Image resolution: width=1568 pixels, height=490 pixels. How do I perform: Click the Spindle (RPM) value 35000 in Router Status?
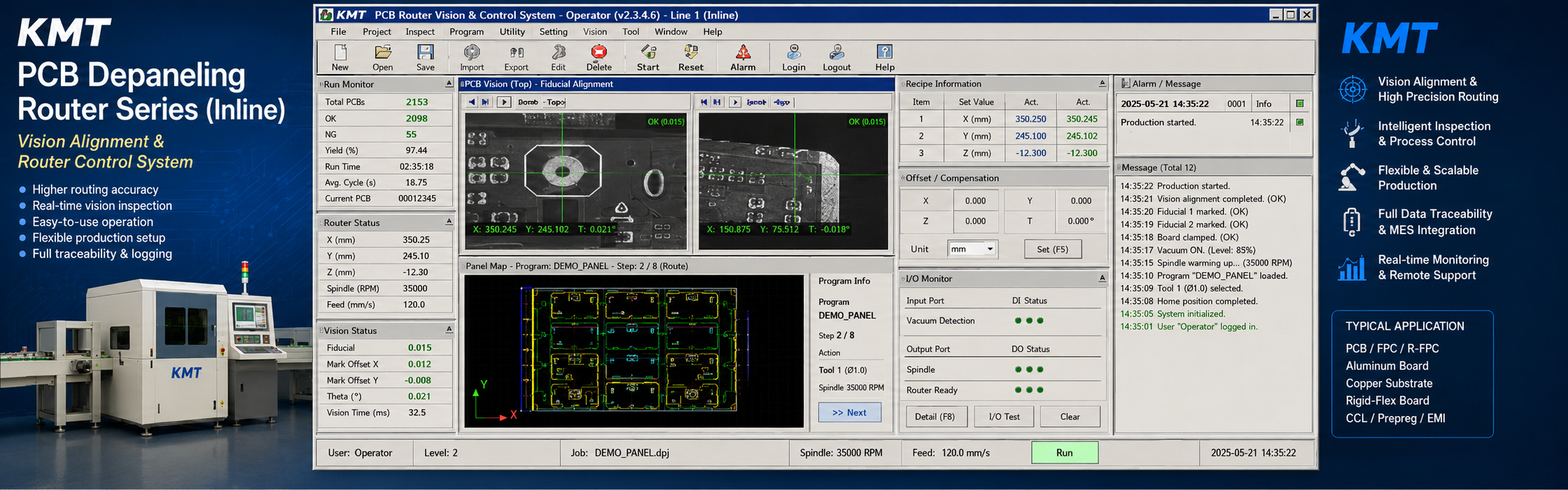tap(415, 289)
